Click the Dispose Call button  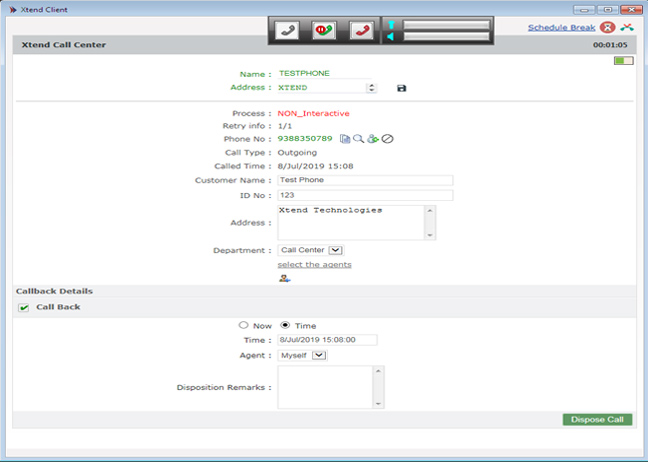(x=597, y=419)
